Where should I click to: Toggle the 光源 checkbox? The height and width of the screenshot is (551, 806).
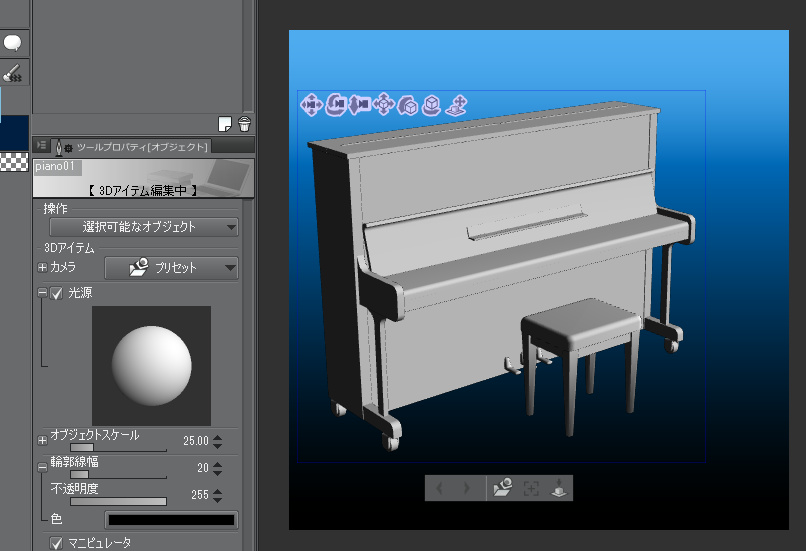coord(56,293)
